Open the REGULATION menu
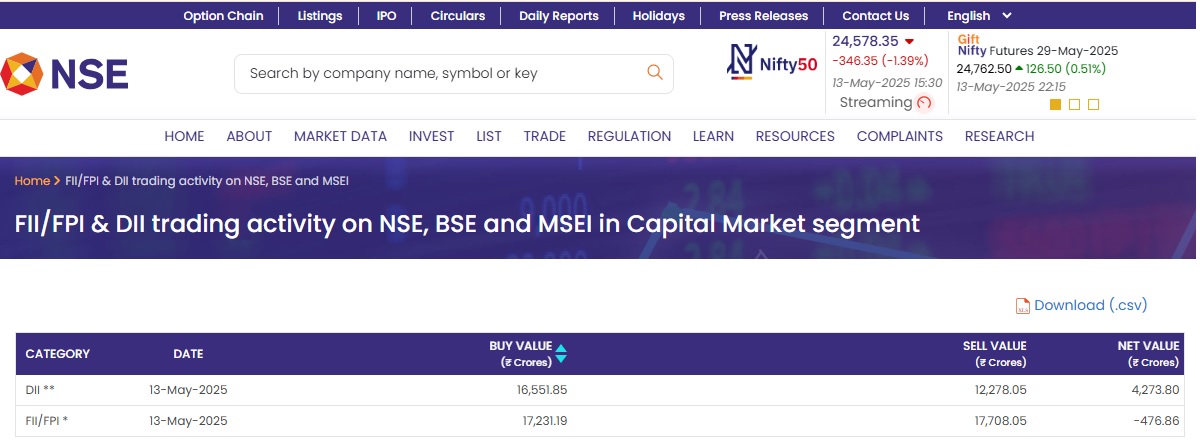This screenshot has height=443, width=1200. tap(629, 136)
